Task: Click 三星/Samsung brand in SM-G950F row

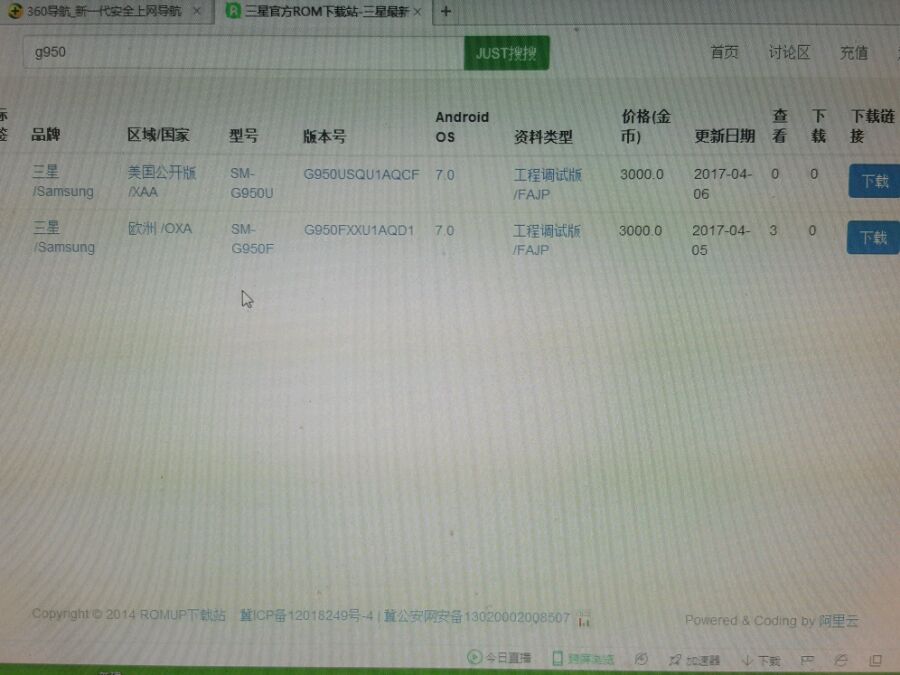Action: pyautogui.click(x=64, y=237)
